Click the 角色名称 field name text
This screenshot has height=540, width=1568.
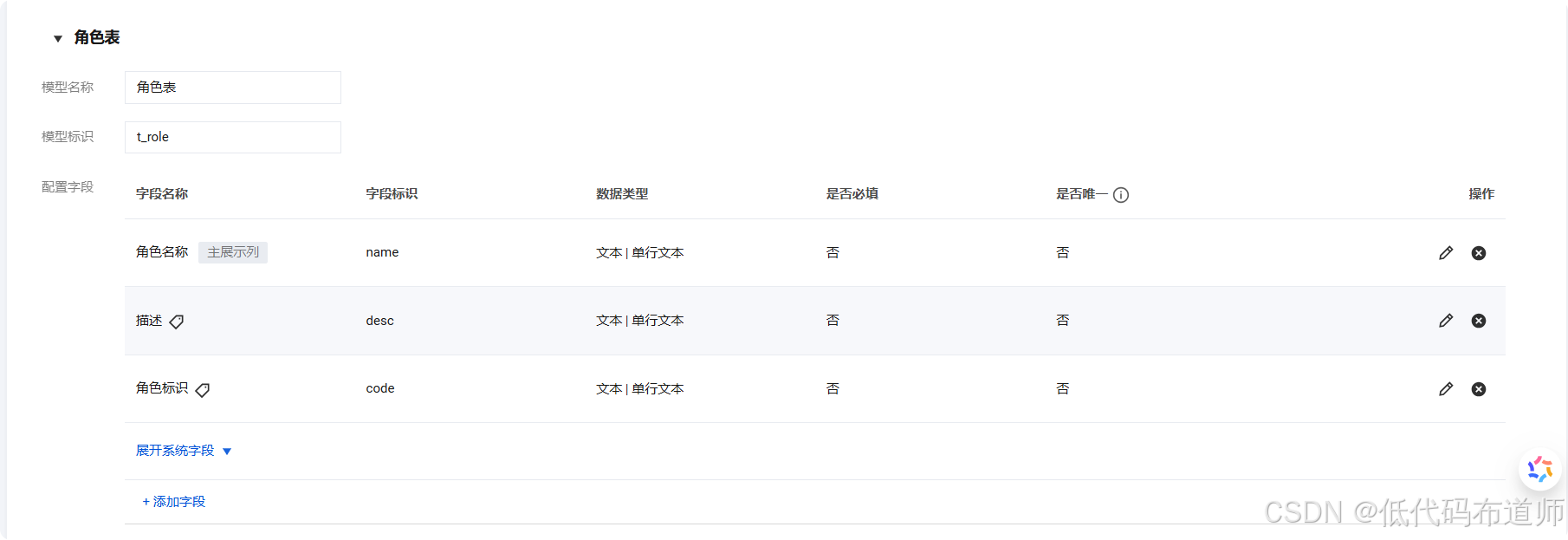(x=162, y=252)
